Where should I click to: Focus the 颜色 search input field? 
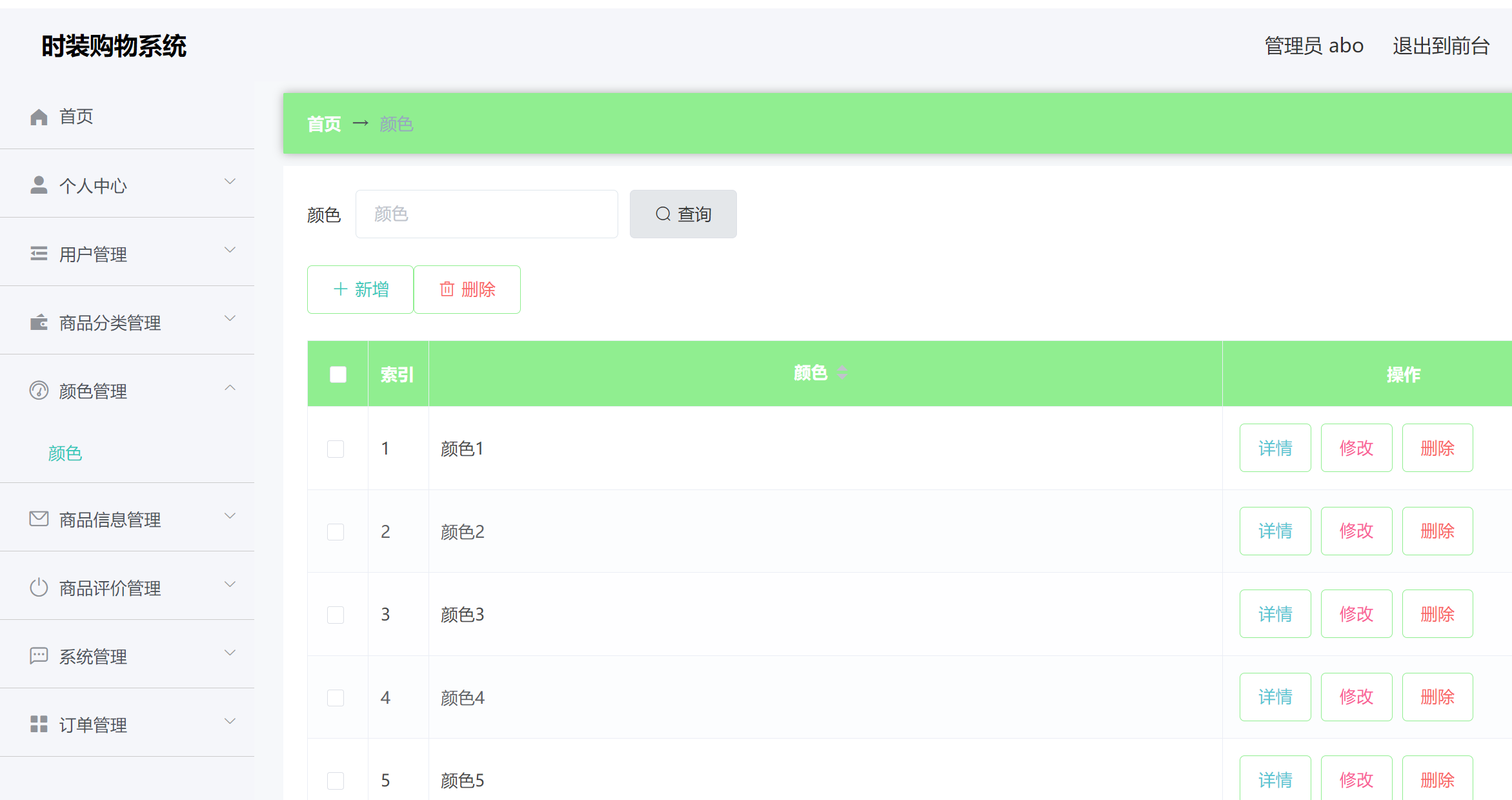487,214
